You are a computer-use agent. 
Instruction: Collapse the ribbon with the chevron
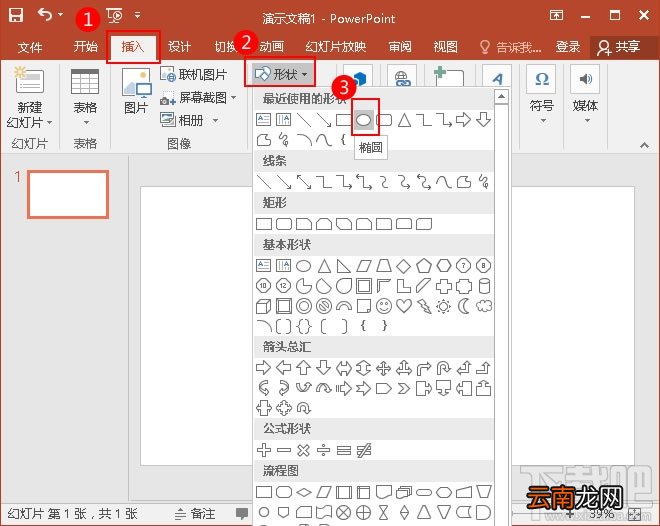[x=644, y=145]
